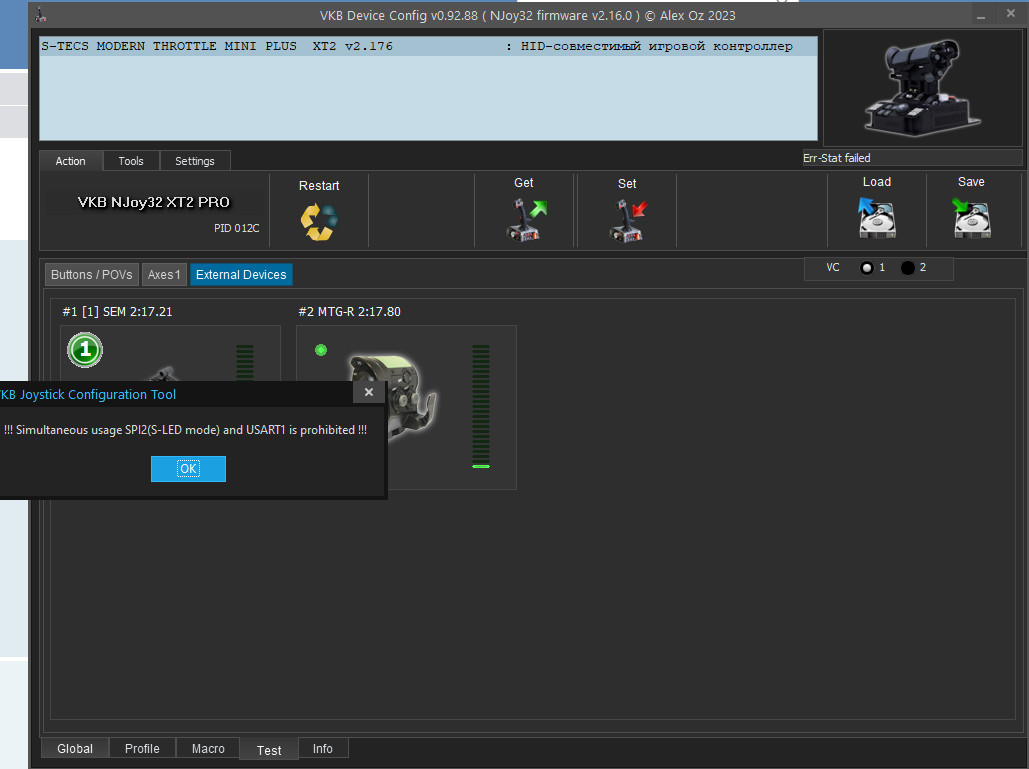Image resolution: width=1029 pixels, height=769 pixels.
Task: Open the Info bottom tab
Action: tap(323, 748)
